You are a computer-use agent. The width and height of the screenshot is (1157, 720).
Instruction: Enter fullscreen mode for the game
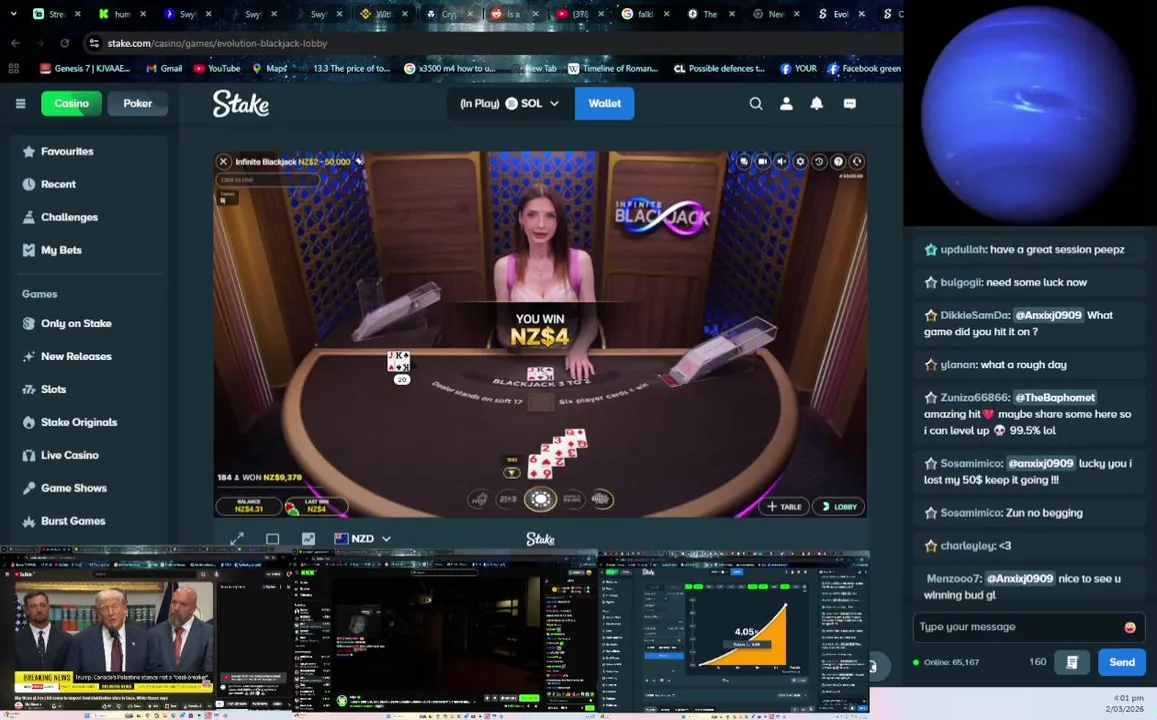[x=237, y=539]
